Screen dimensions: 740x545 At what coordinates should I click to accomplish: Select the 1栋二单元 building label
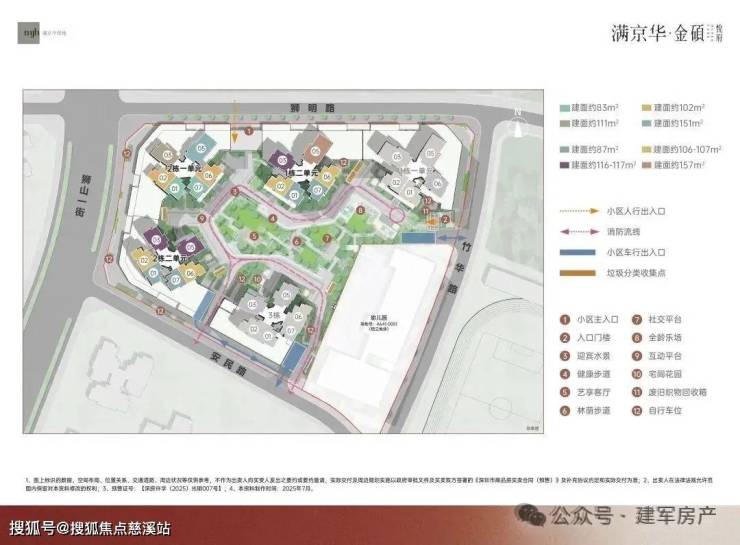click(x=303, y=173)
